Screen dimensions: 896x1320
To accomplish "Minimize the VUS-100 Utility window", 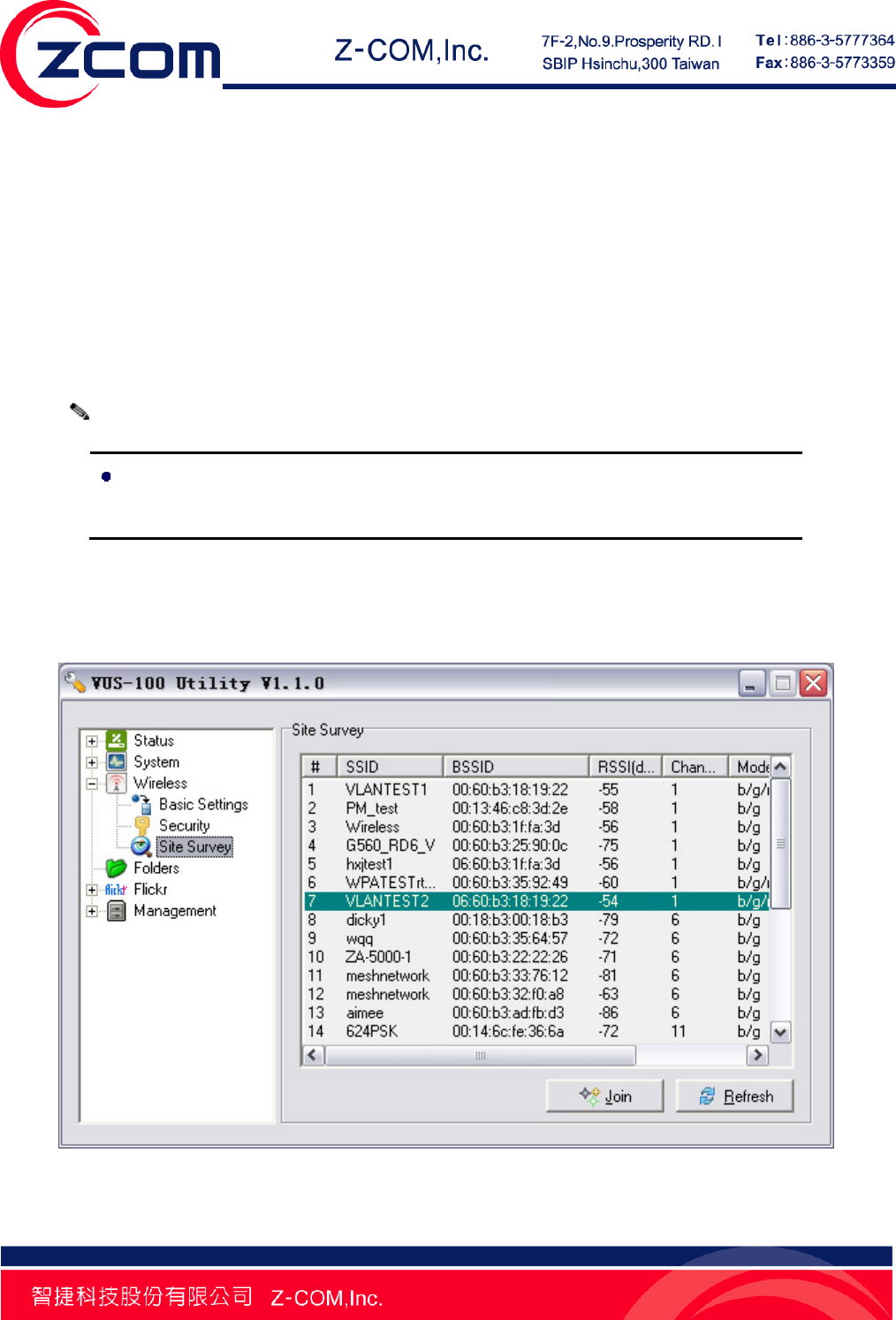I will point(752,683).
